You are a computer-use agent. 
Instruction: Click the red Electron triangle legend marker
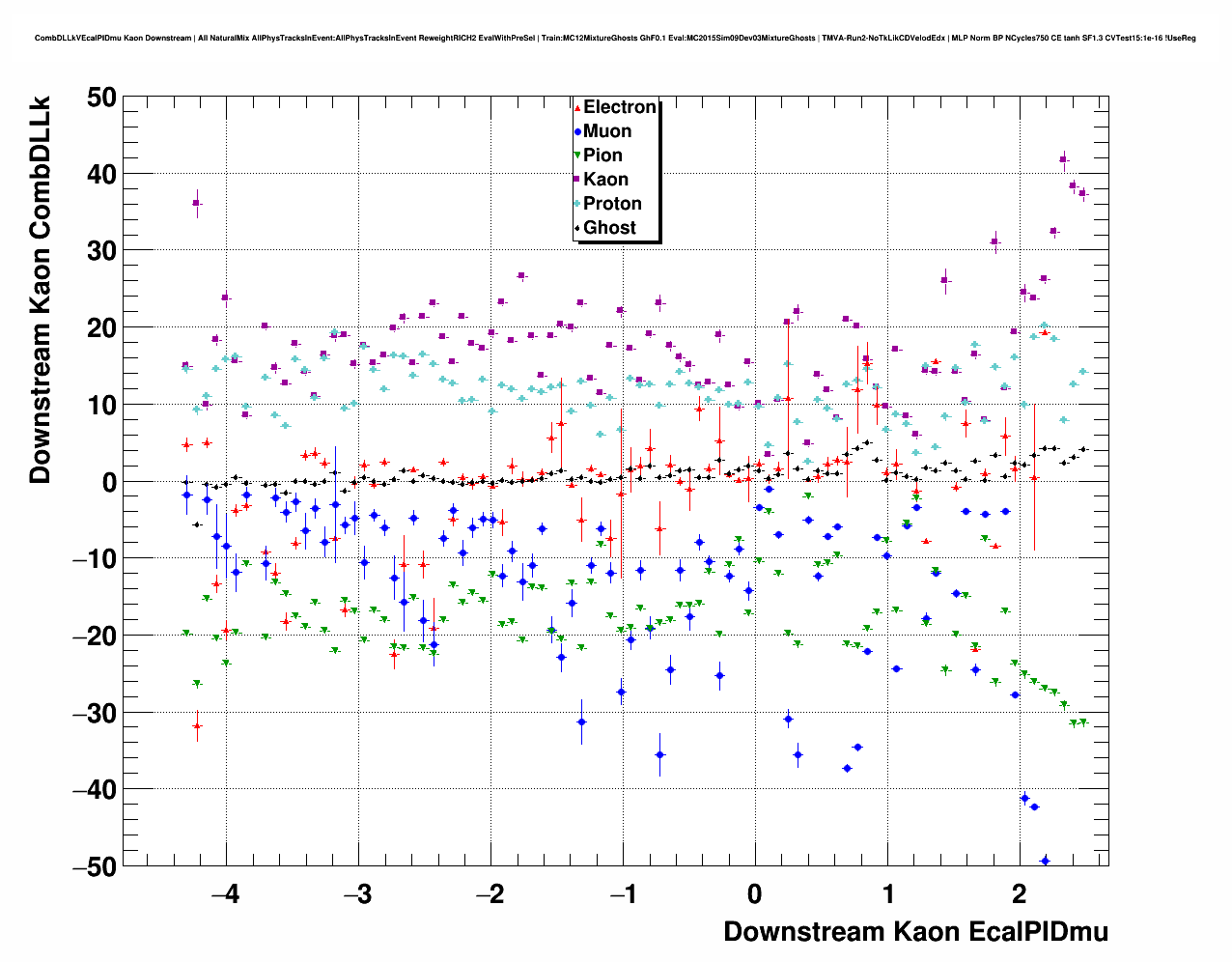[x=577, y=107]
